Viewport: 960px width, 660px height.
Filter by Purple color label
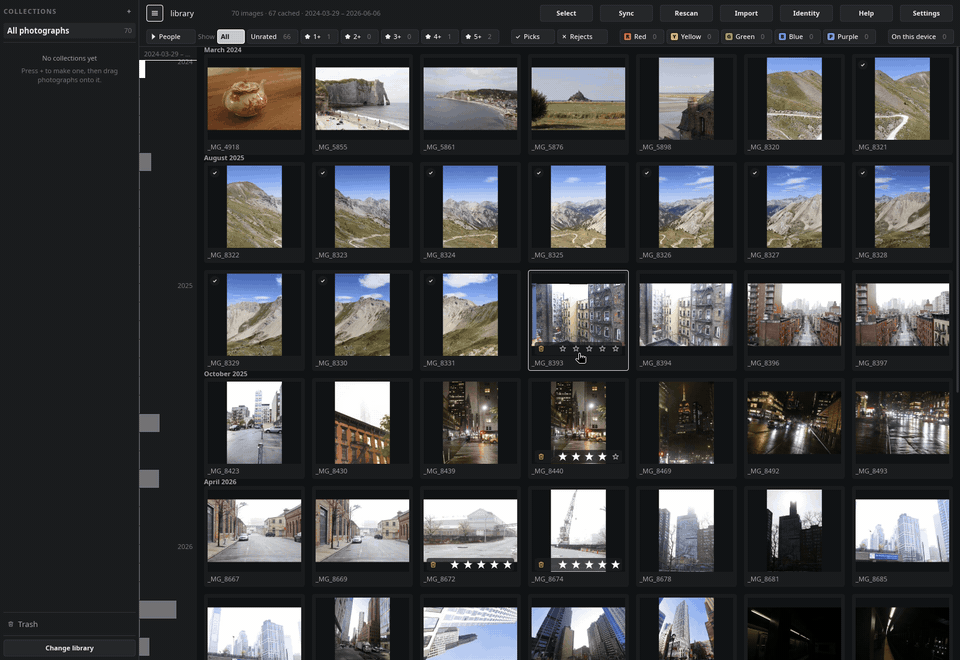pyautogui.click(x=849, y=37)
